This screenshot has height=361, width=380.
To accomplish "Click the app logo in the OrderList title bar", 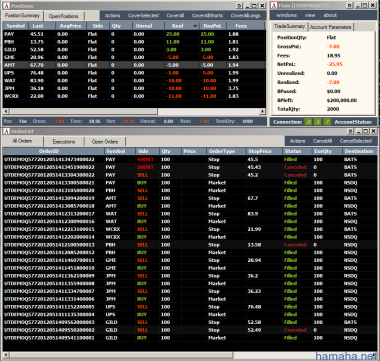I will (x=7, y=131).
